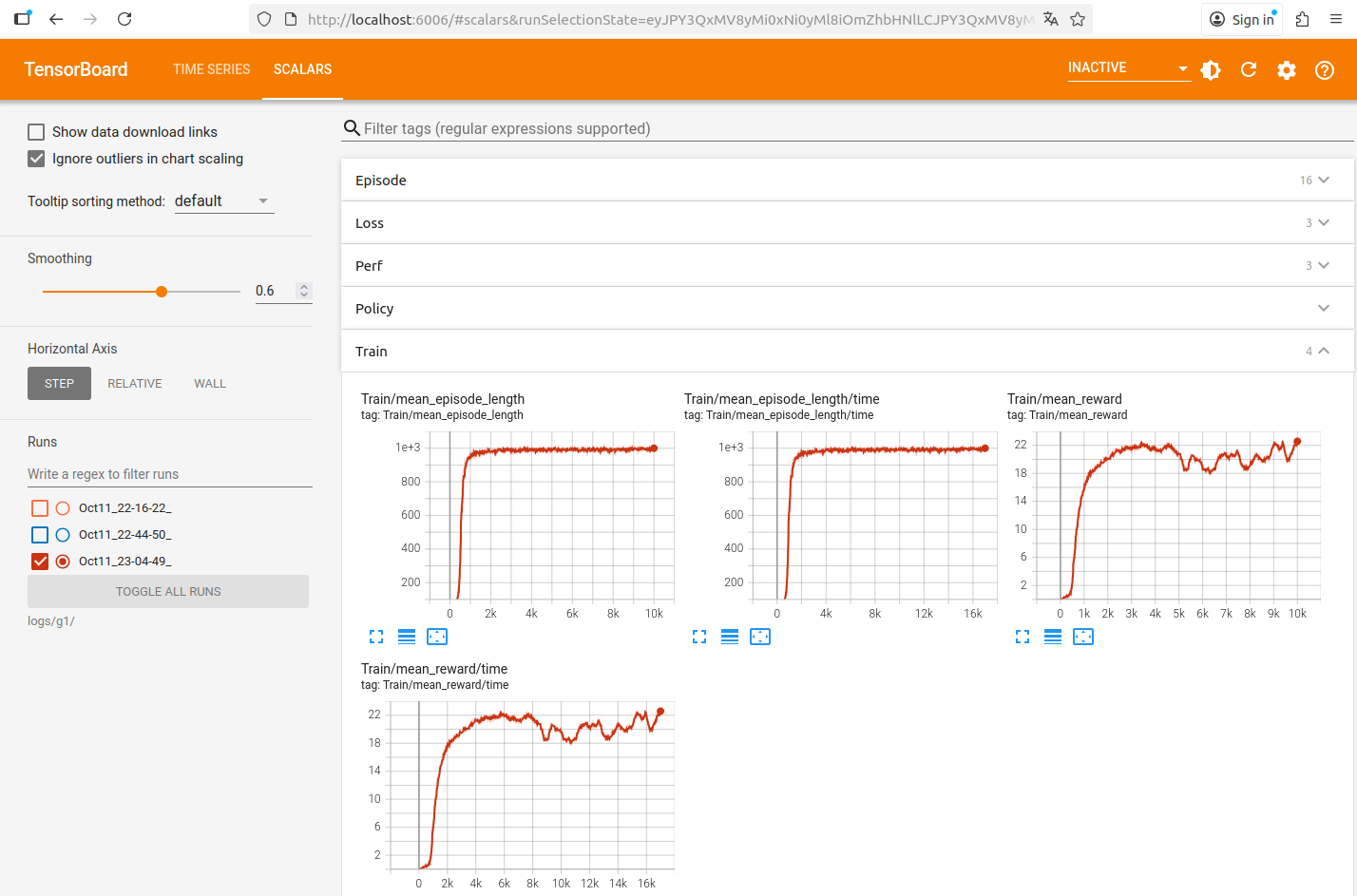
Task: Check the Oct11_22-44-50_ run checkbox
Action: (x=40, y=535)
